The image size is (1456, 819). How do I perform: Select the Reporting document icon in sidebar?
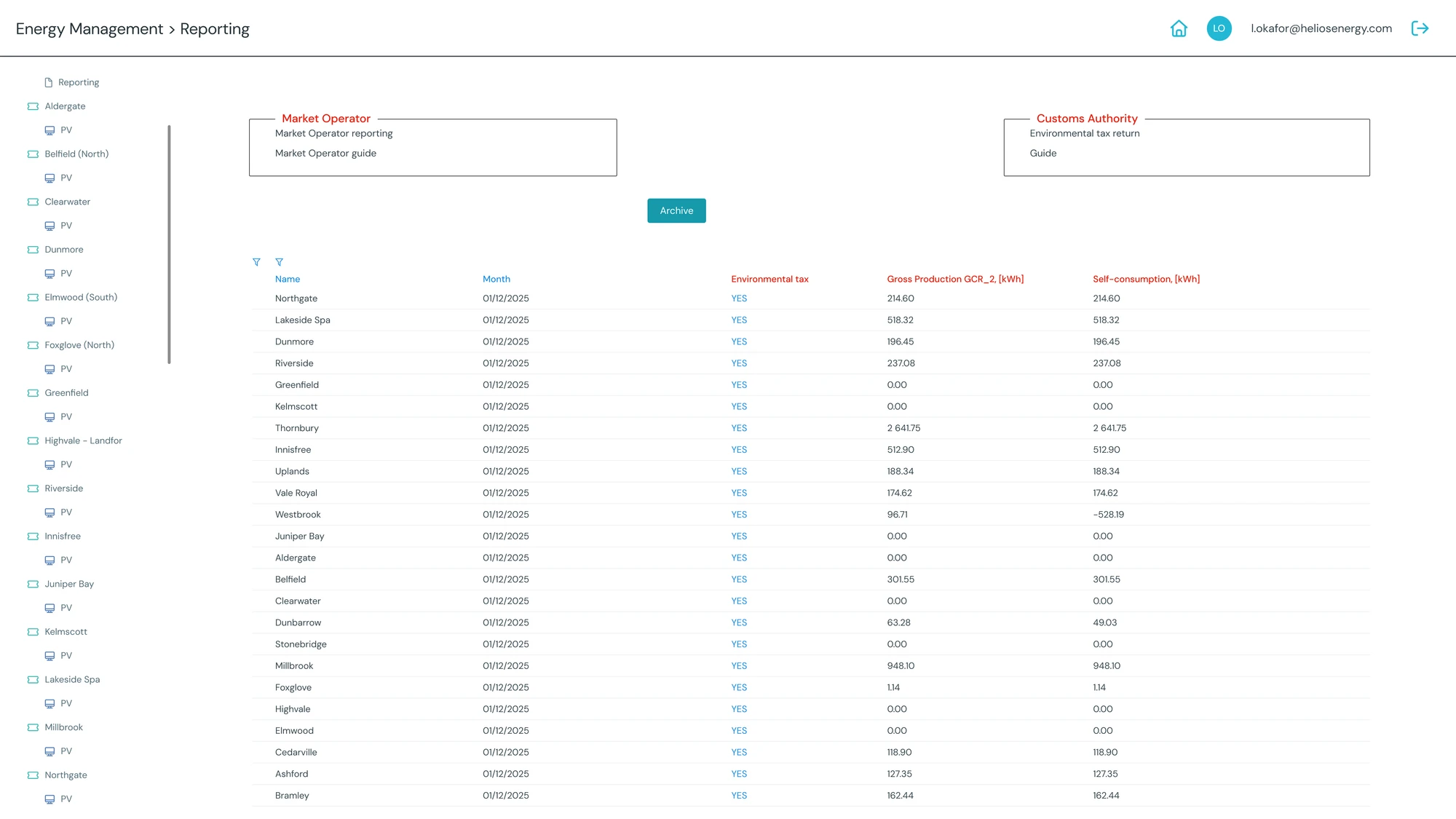(49, 82)
